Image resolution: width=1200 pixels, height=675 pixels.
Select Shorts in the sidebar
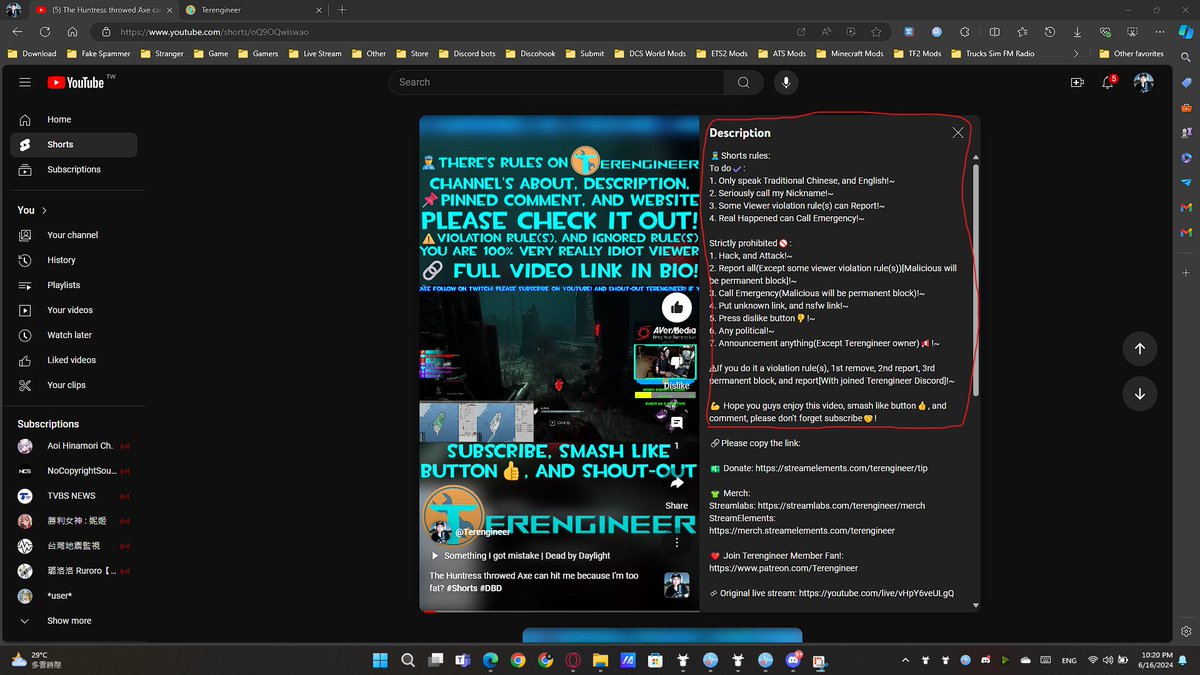pos(74,144)
